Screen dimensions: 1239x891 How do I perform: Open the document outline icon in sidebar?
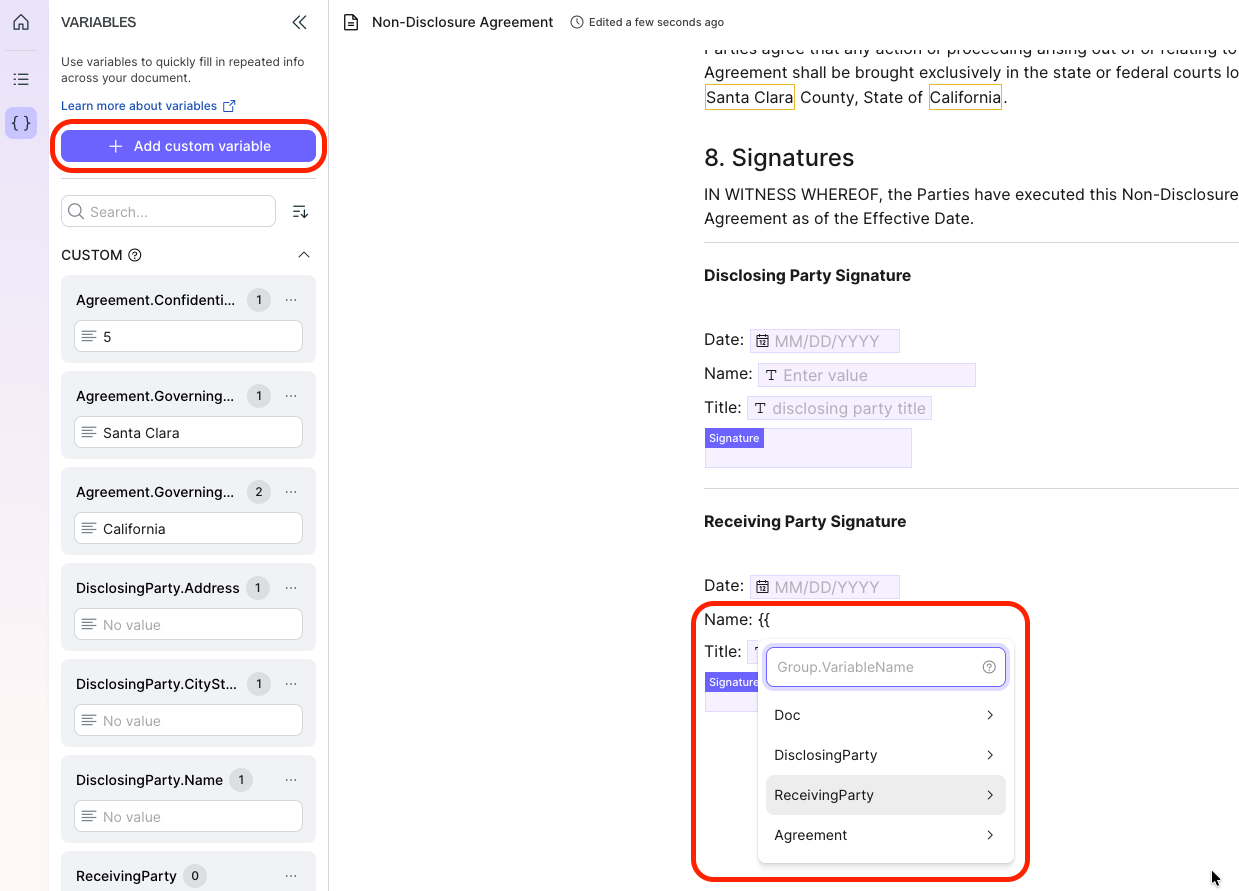click(x=20, y=78)
